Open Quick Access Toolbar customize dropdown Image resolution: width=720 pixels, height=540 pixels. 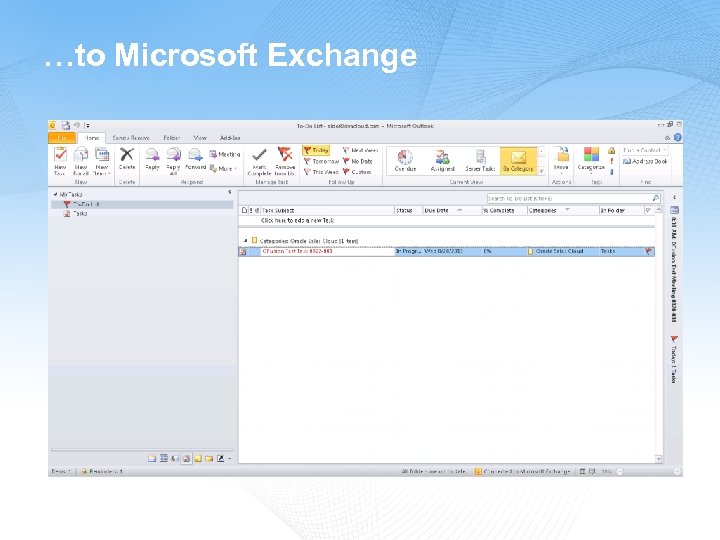[87, 125]
